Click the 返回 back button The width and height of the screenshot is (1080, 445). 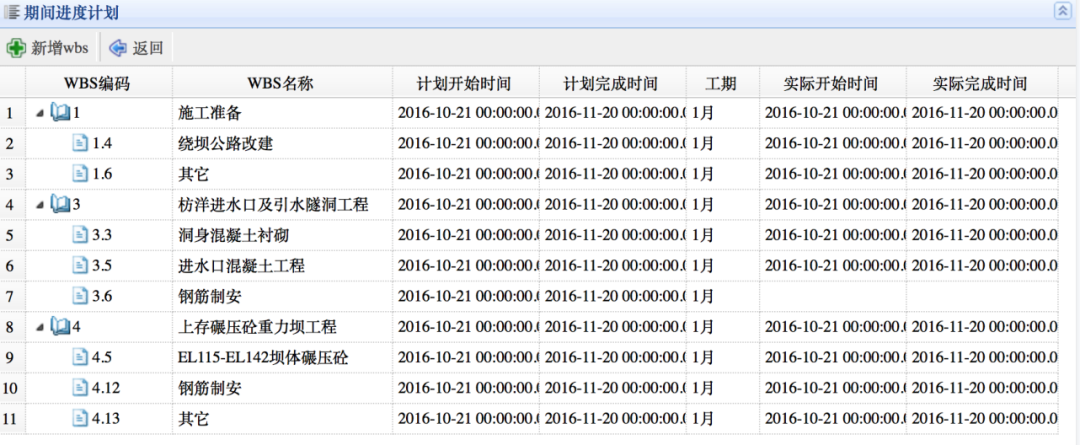[136, 48]
